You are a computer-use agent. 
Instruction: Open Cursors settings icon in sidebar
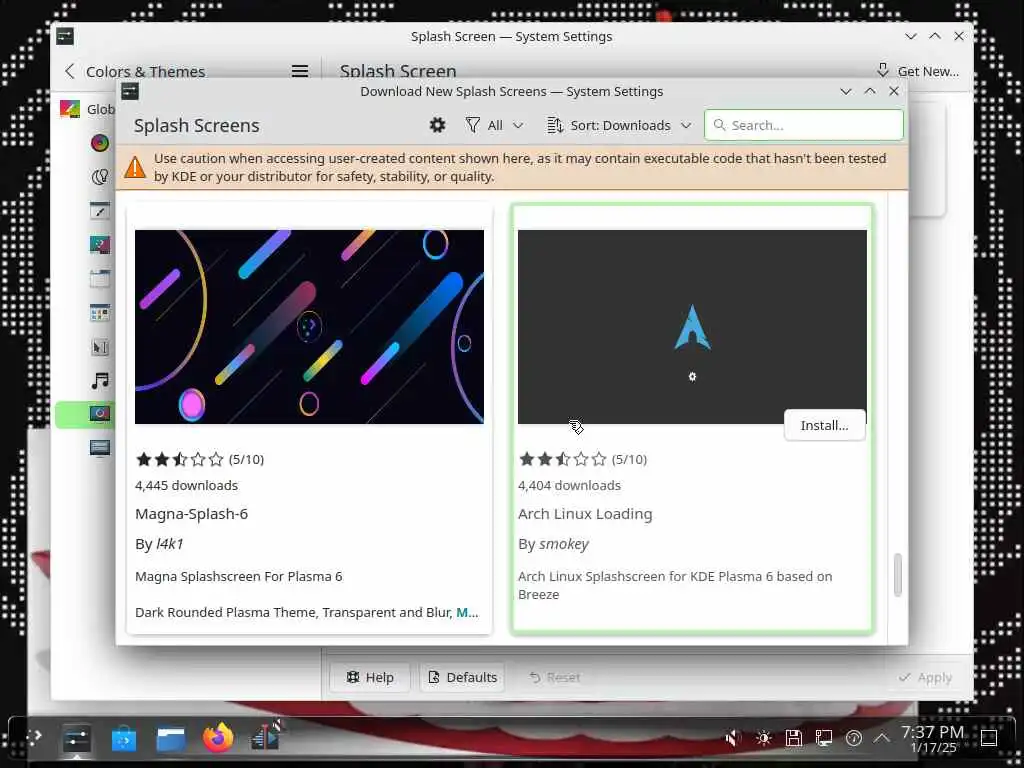pyautogui.click(x=100, y=347)
